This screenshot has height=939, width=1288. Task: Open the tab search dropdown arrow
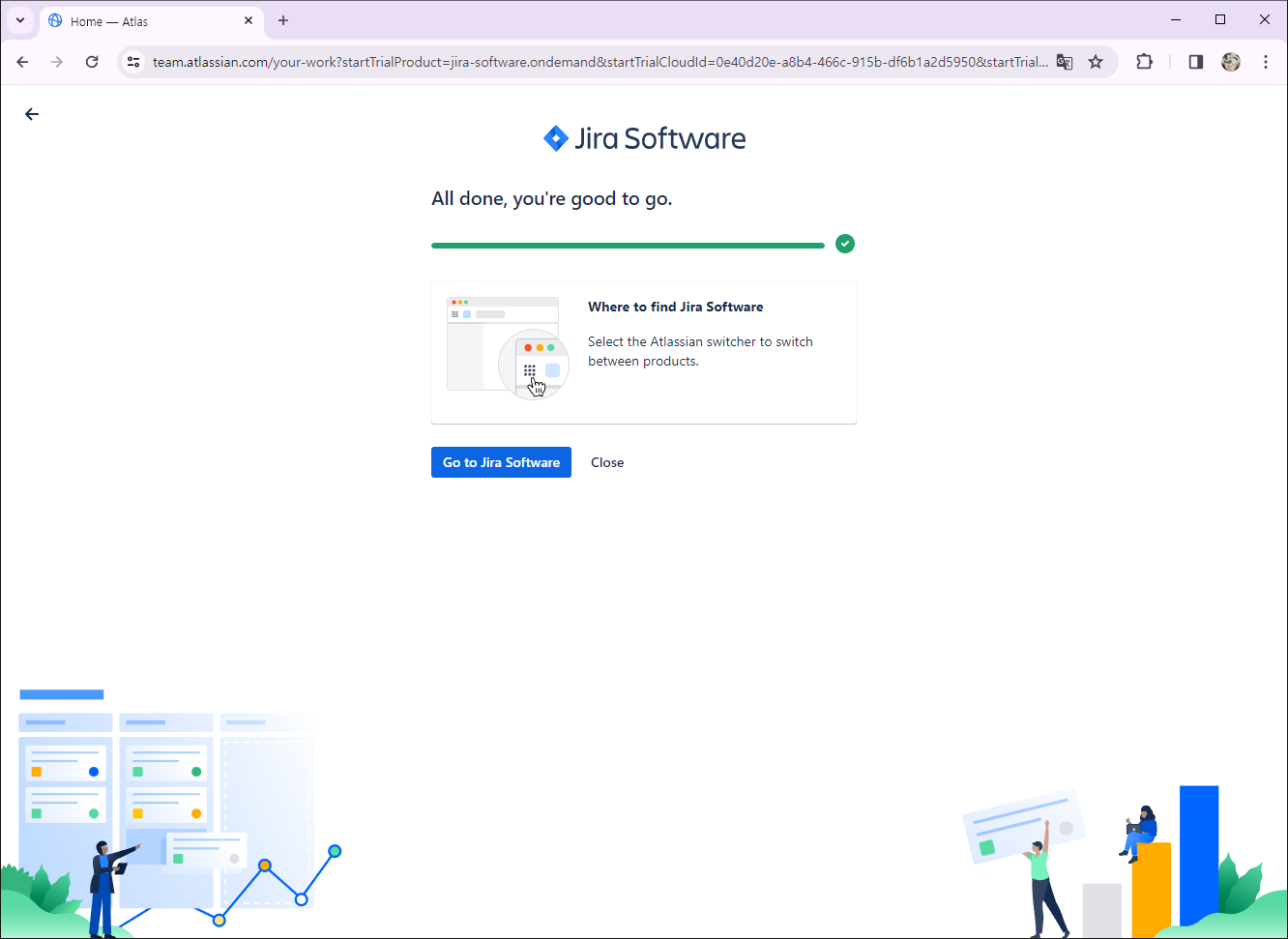[x=20, y=20]
